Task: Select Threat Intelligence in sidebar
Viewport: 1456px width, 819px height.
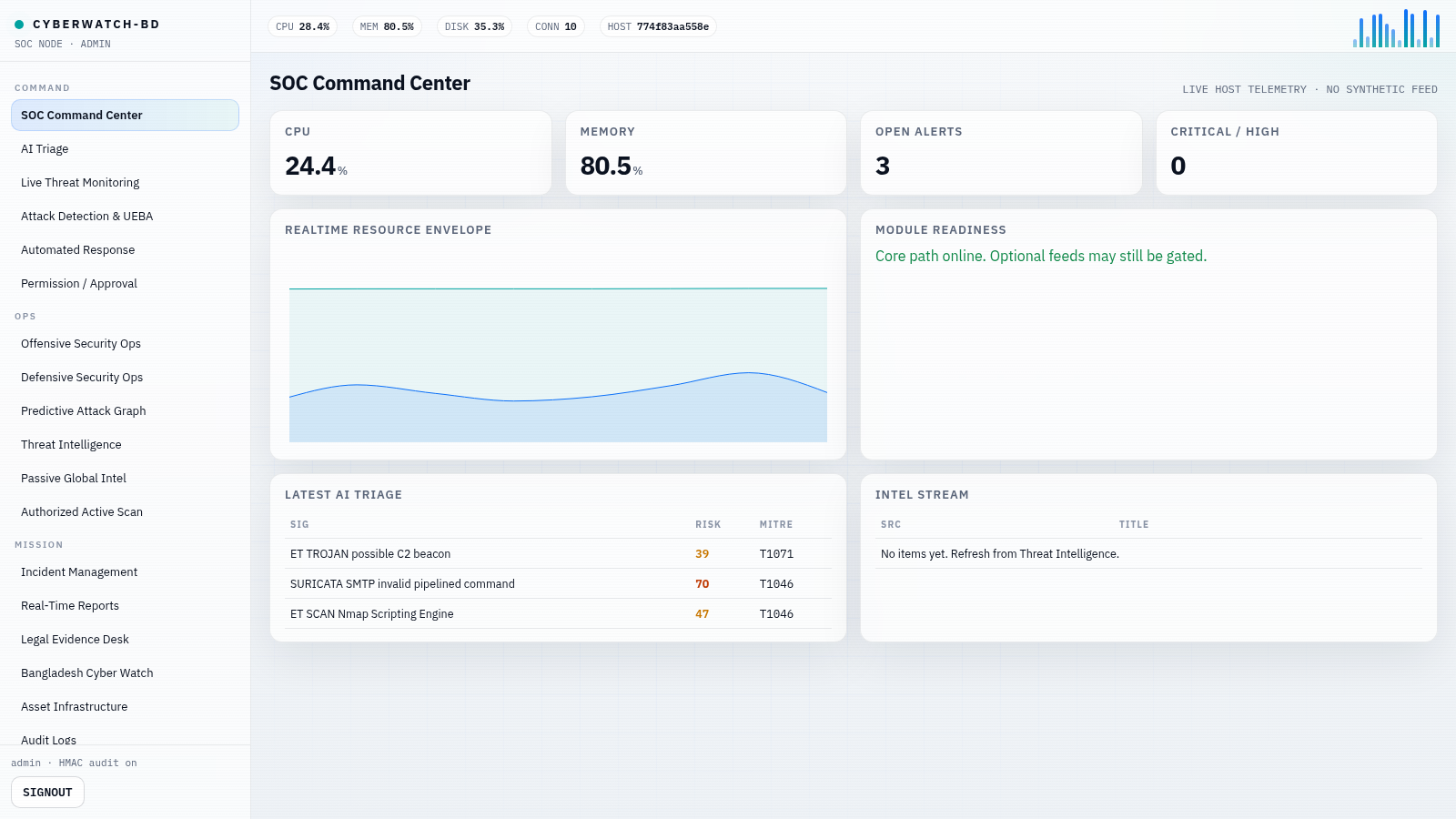Action: pos(125,445)
